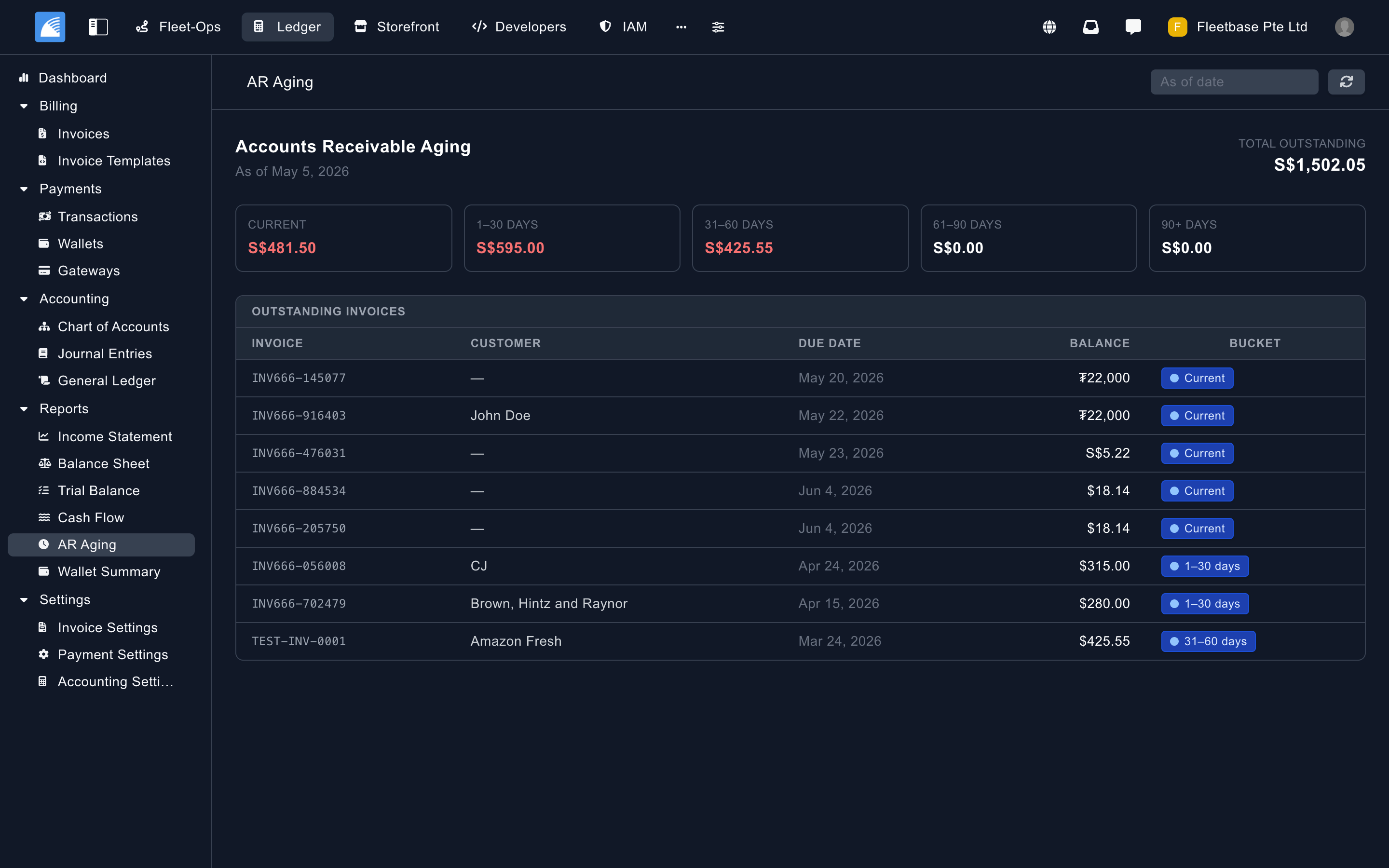Click the Chart of Accounts icon
Image resolution: width=1389 pixels, height=868 pixels.
(44, 326)
